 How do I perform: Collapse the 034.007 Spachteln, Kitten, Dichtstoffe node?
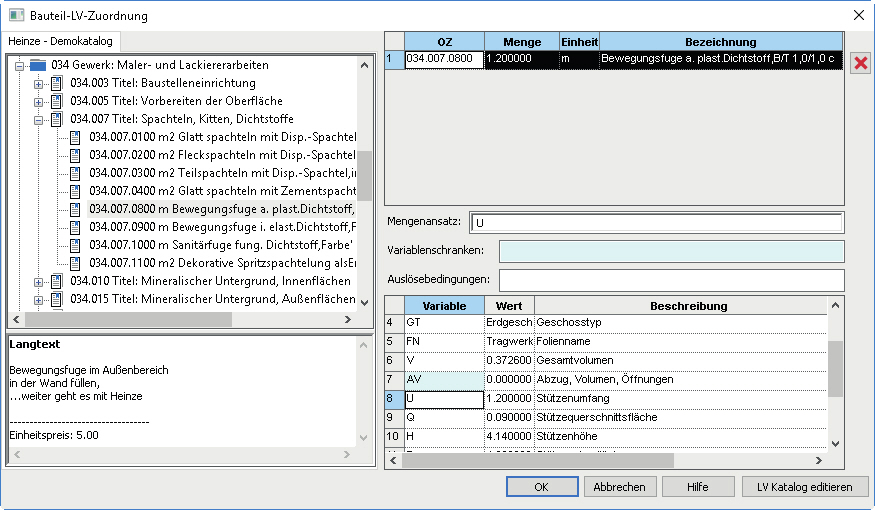38,120
